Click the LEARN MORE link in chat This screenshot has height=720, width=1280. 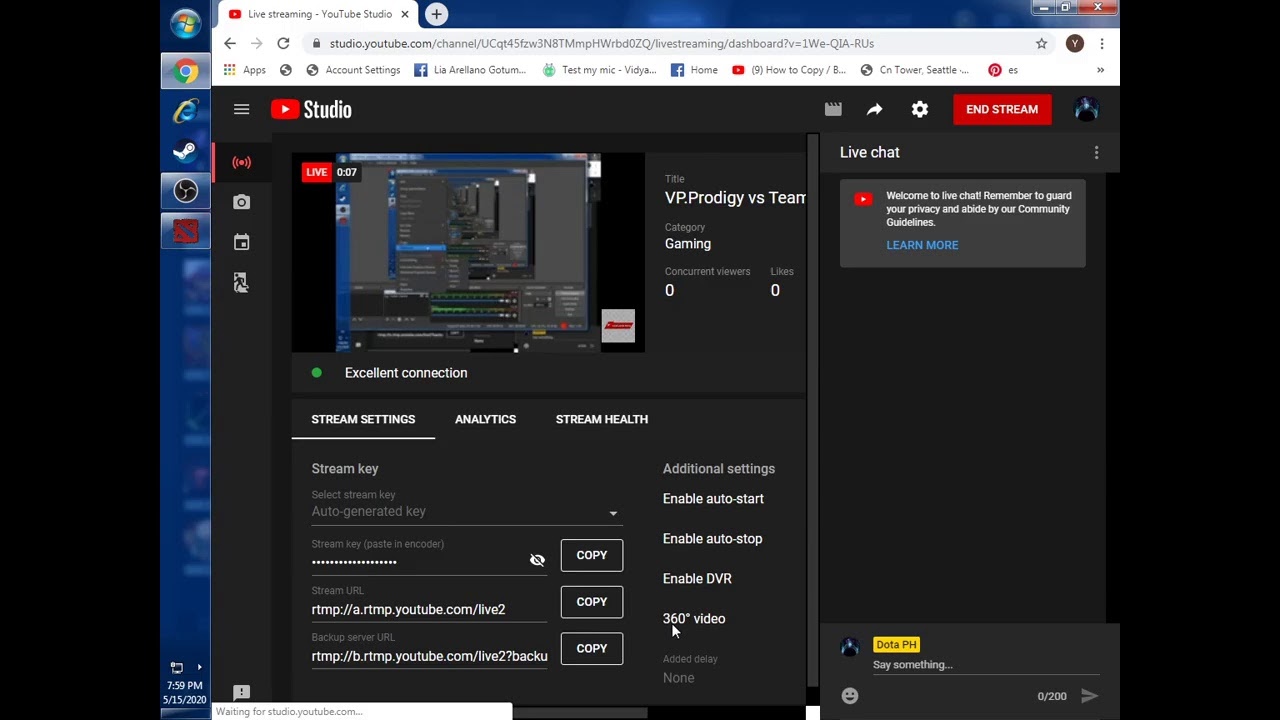922,245
